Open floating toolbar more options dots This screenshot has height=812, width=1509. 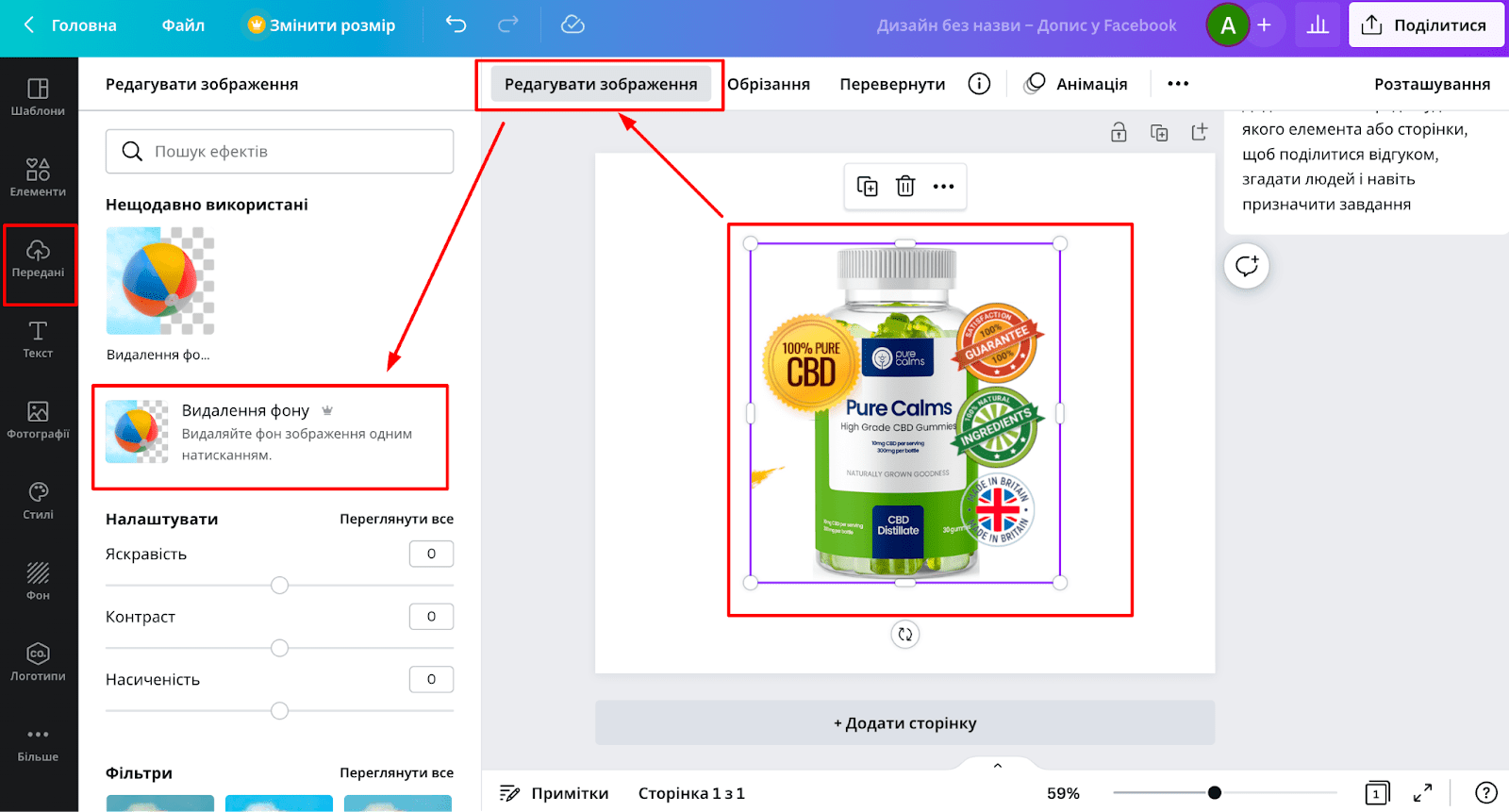tap(944, 187)
